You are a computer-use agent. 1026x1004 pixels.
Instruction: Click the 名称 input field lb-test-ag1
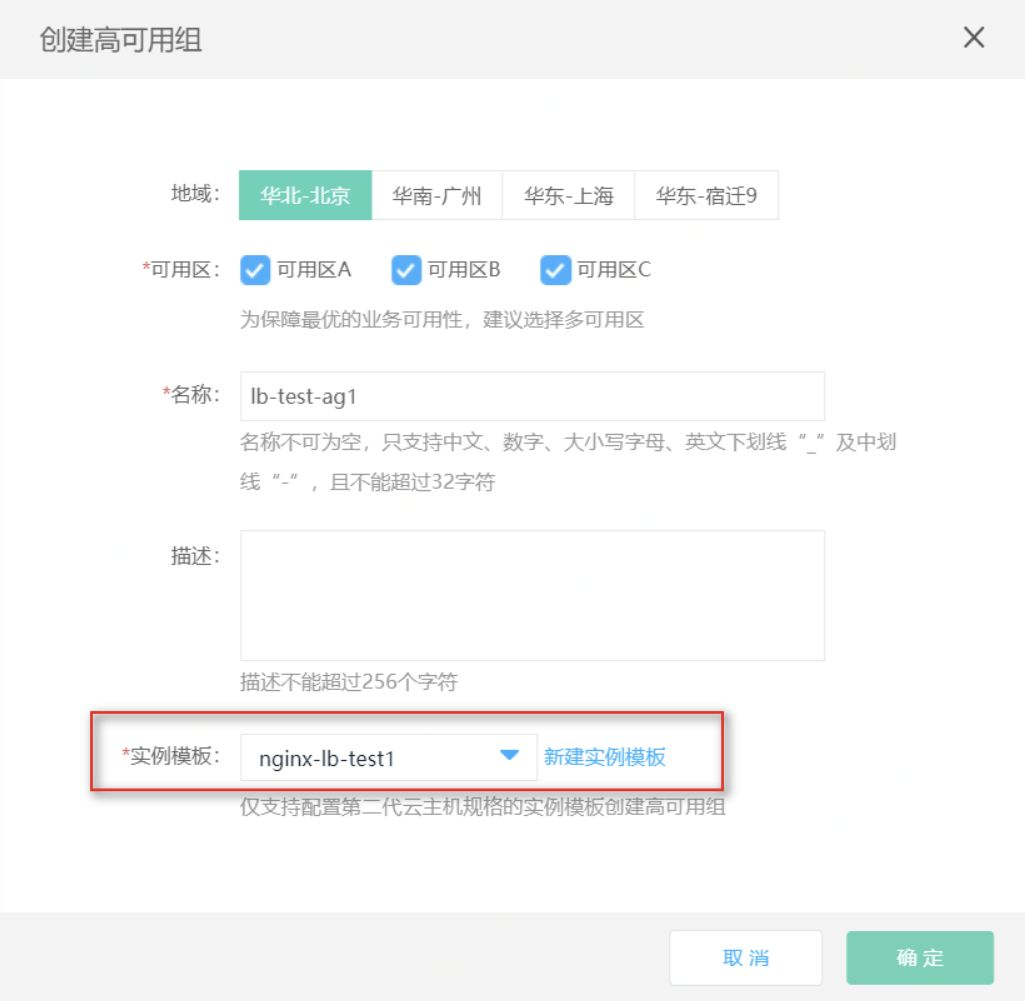(x=532, y=397)
